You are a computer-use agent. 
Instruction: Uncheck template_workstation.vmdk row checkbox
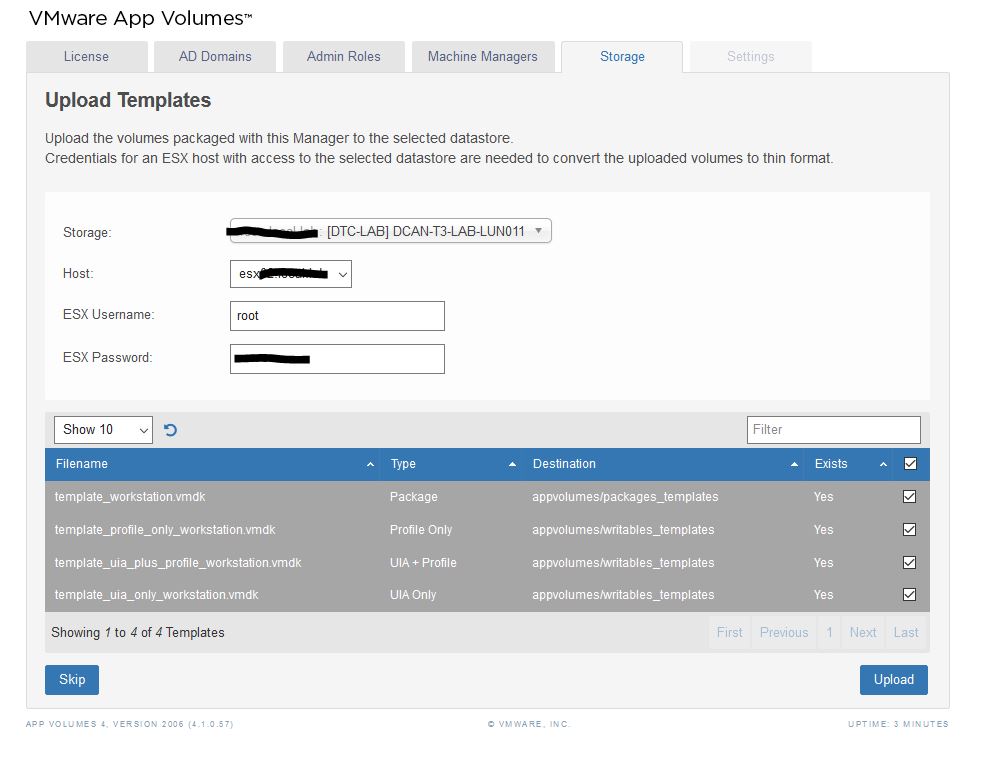pos(910,496)
